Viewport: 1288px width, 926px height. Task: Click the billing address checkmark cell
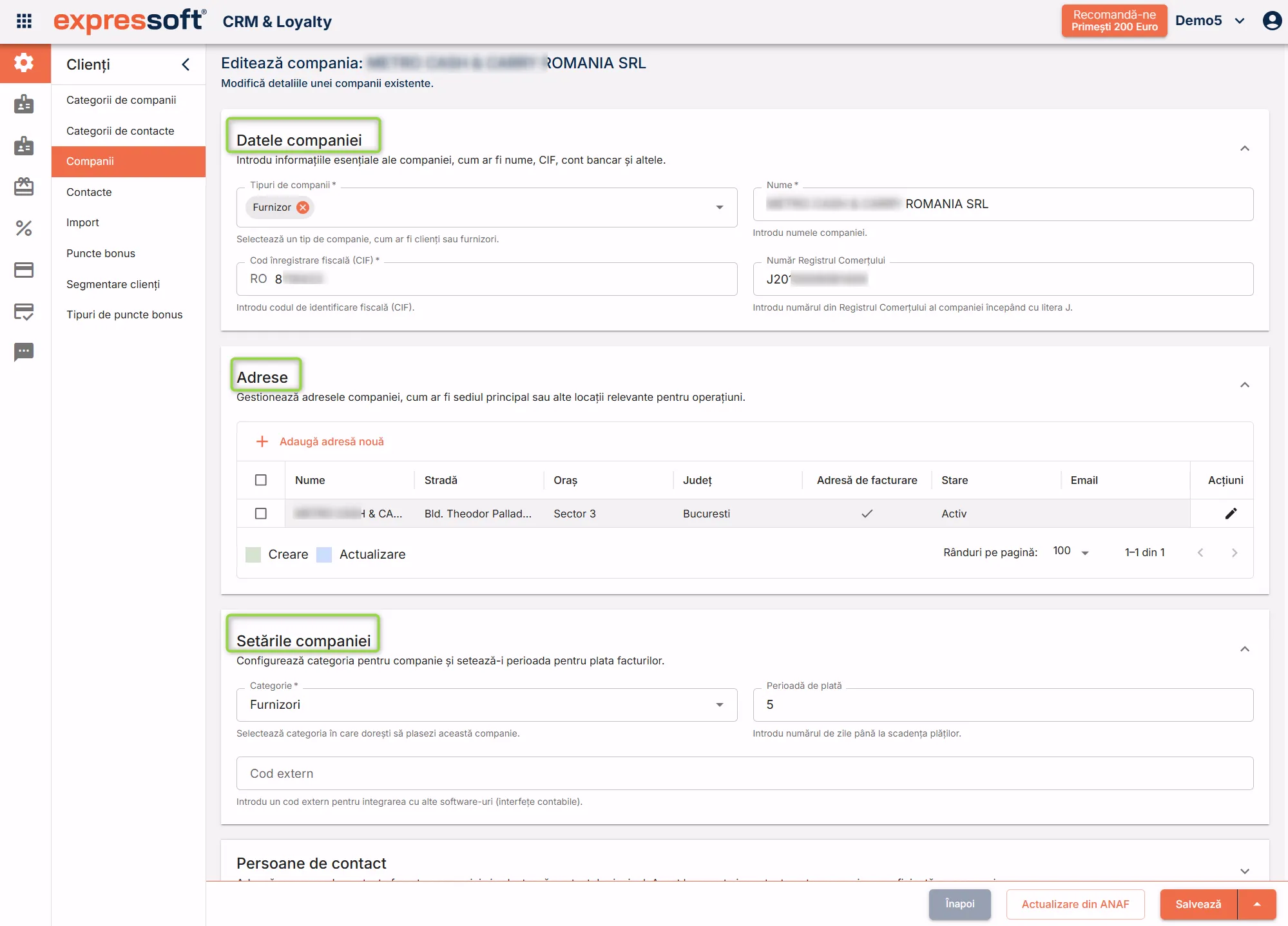[867, 514]
